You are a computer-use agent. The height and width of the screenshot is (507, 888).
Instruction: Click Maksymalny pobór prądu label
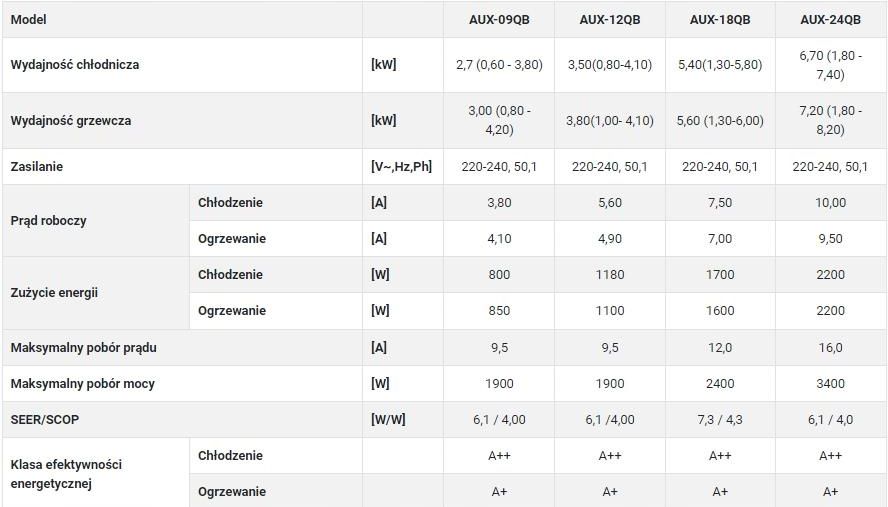[x=84, y=347]
